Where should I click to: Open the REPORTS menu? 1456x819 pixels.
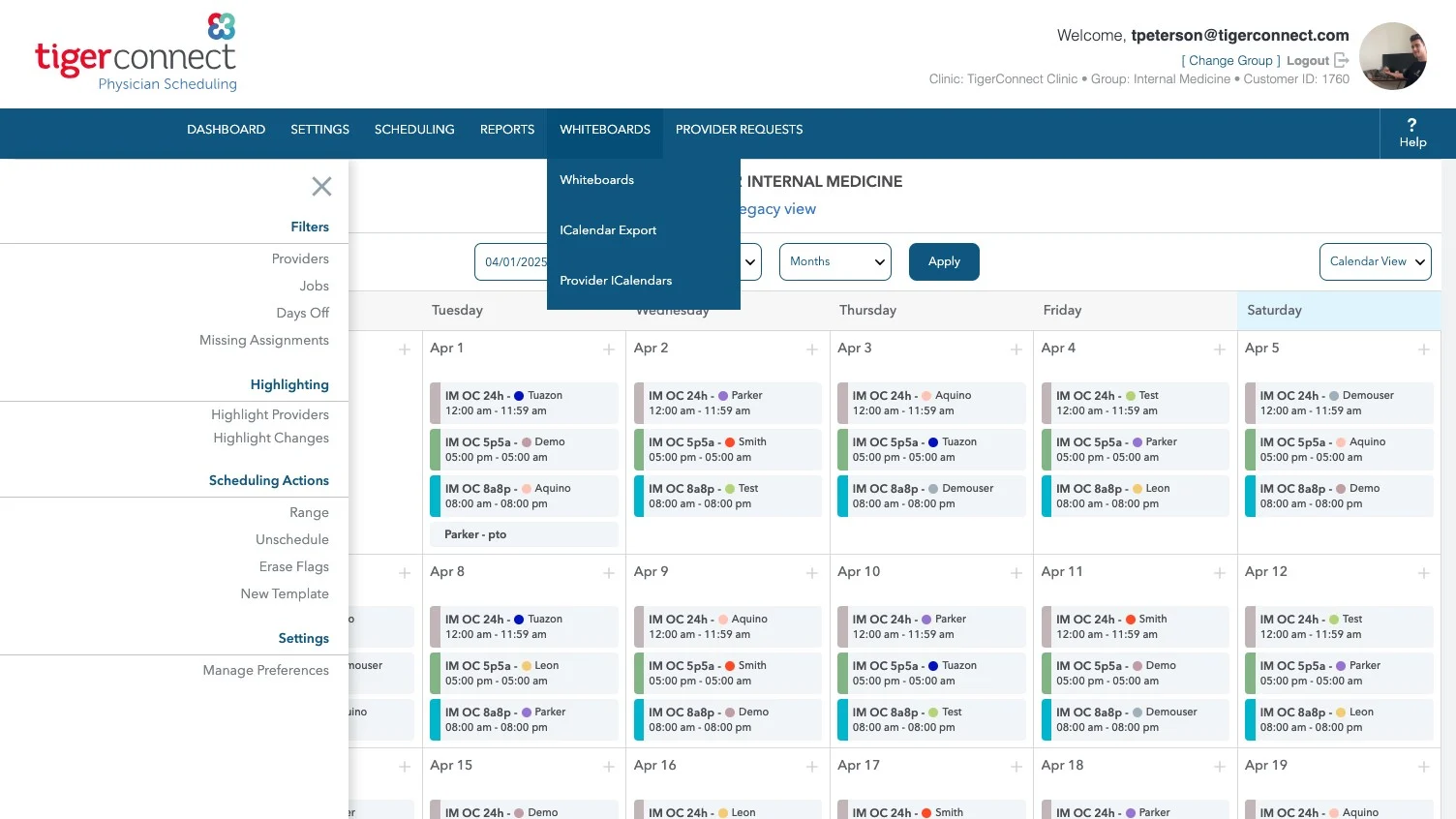[507, 130]
